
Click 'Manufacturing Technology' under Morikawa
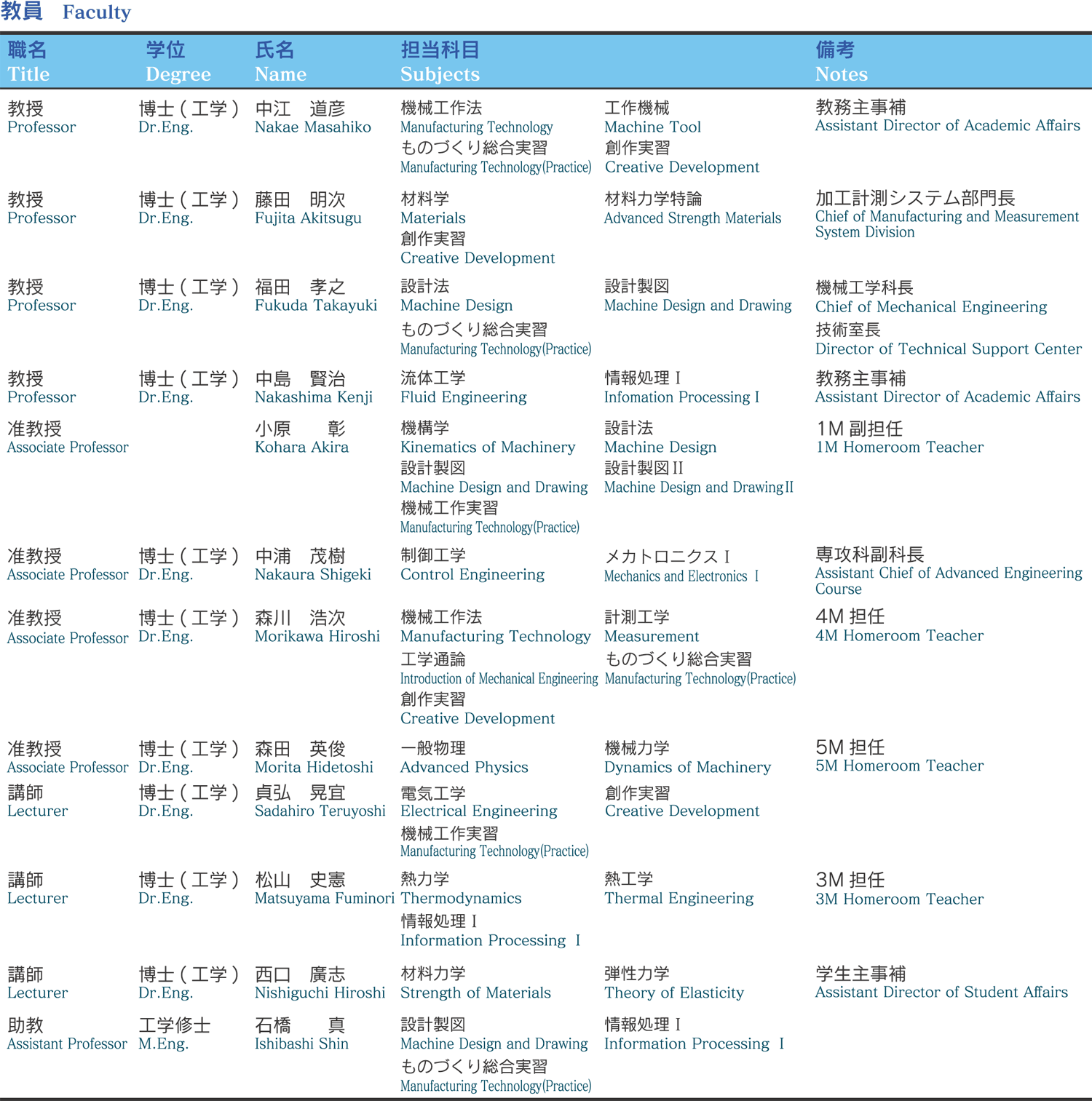click(x=495, y=637)
